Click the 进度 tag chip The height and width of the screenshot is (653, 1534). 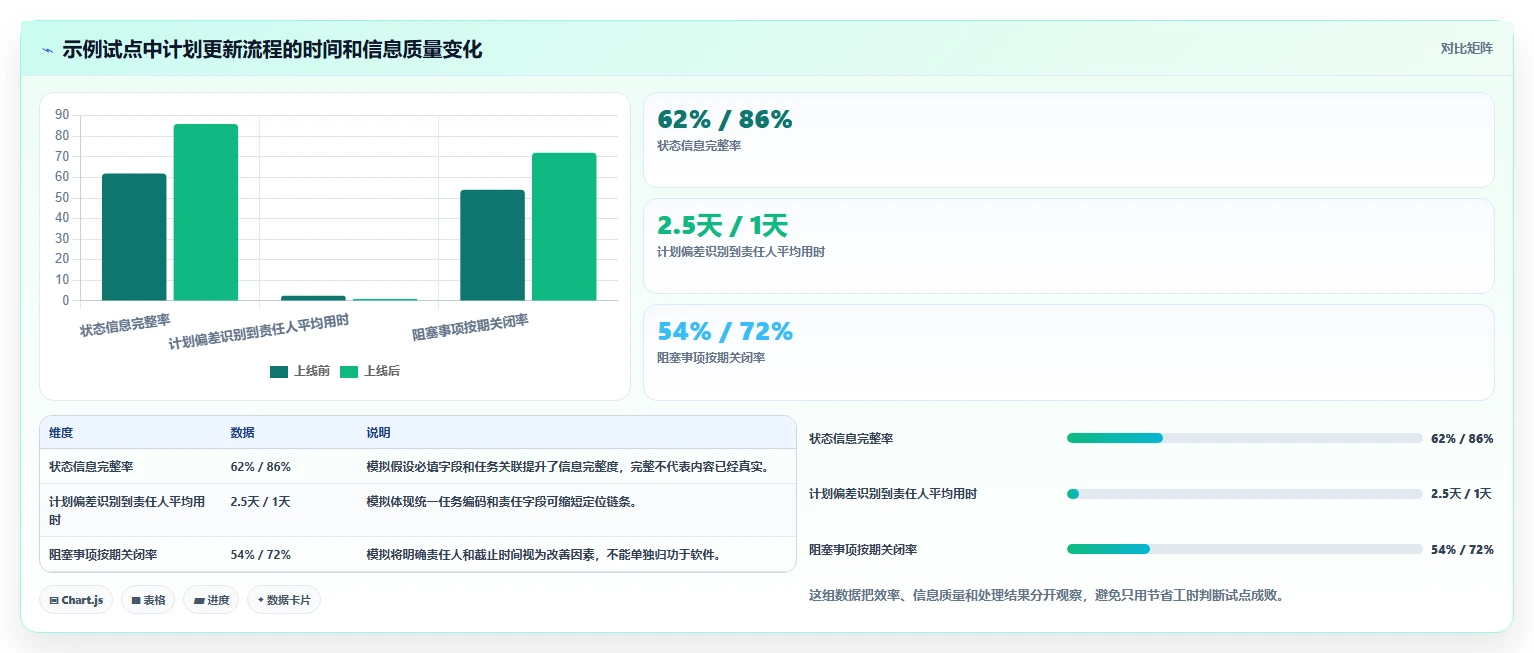coord(211,600)
